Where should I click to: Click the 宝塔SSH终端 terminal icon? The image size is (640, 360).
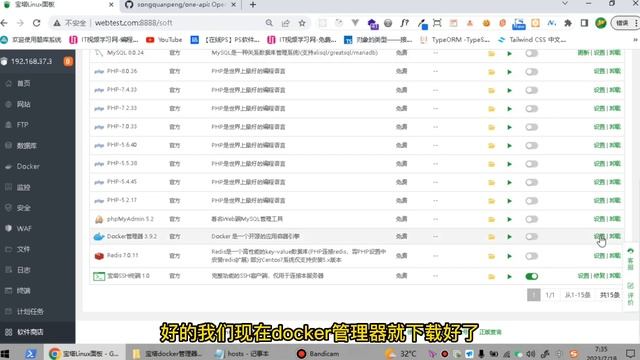99,276
